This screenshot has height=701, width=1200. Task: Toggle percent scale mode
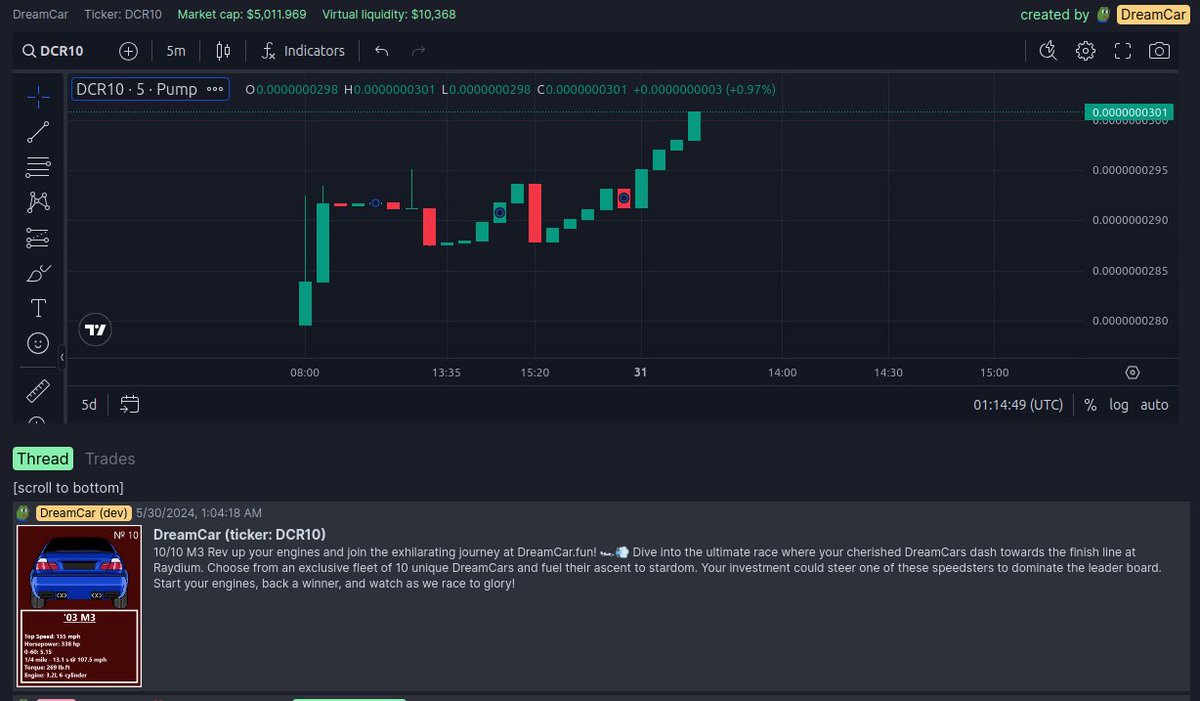tap(1090, 405)
